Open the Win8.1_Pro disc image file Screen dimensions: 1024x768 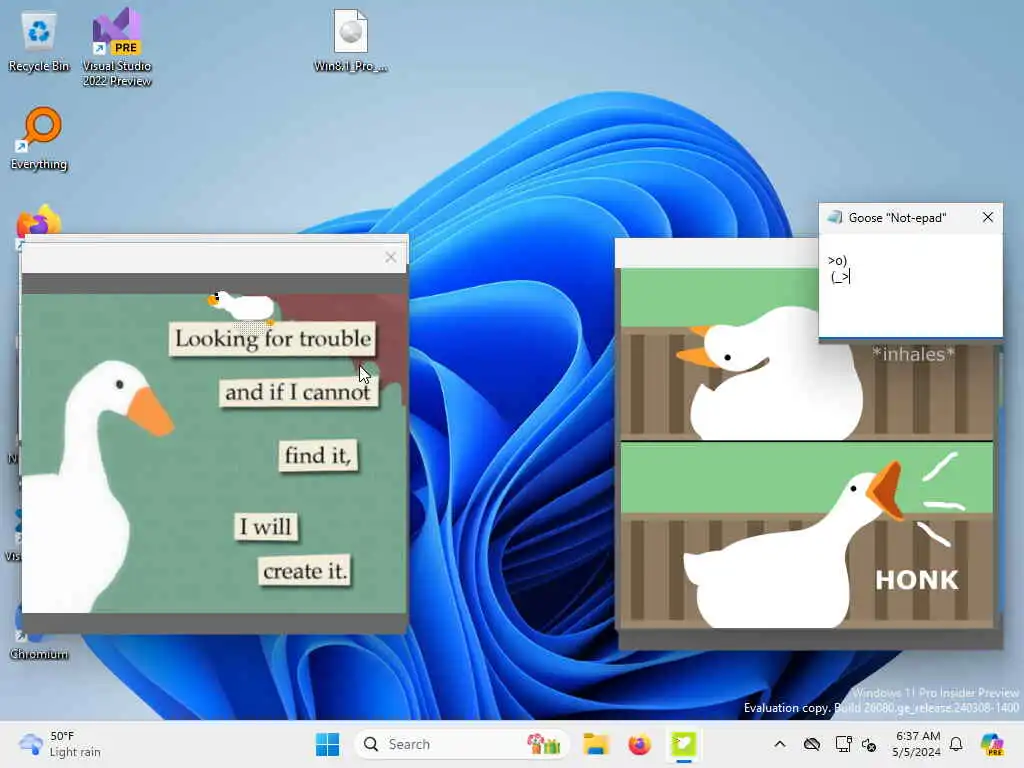351,40
